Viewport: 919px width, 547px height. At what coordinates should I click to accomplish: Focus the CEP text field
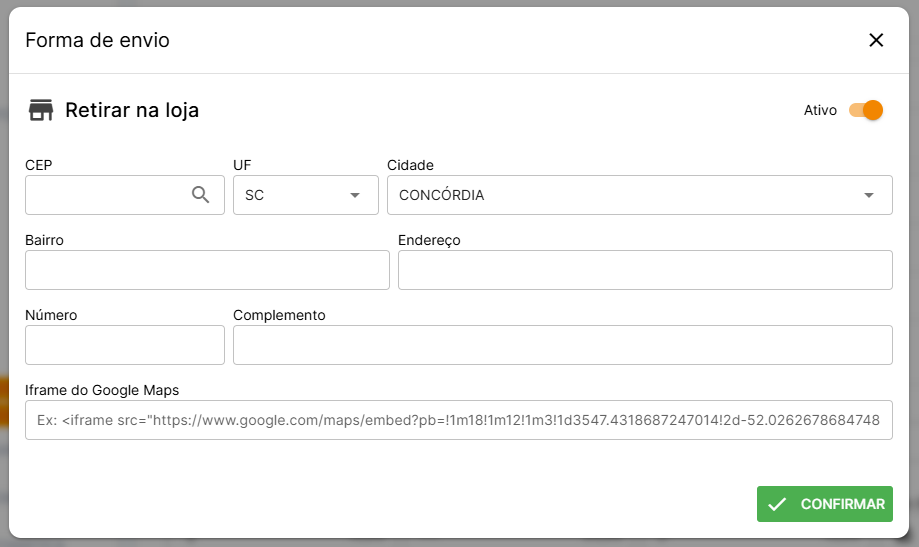(x=105, y=195)
